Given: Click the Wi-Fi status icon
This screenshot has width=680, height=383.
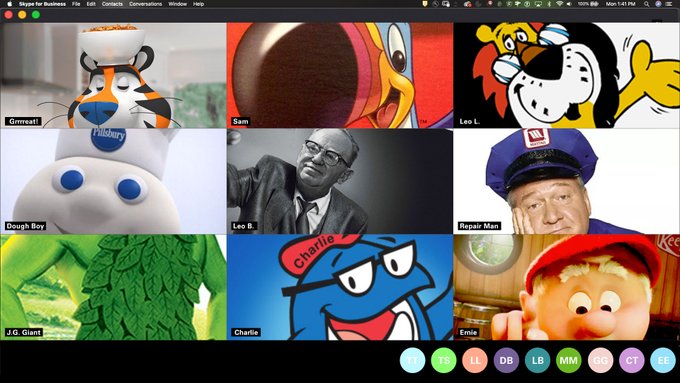Looking at the screenshot, I should click(559, 4).
